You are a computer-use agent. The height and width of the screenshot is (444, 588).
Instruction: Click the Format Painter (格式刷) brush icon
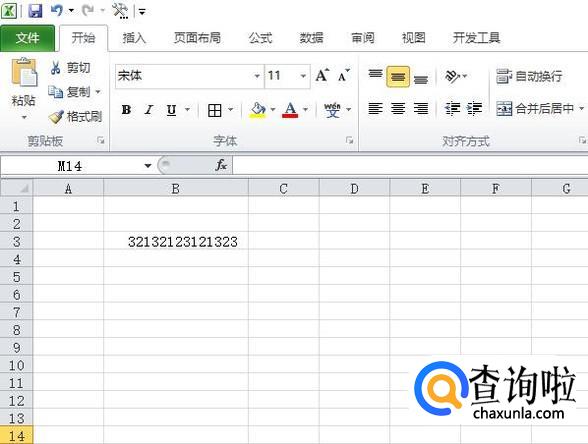coord(56,117)
